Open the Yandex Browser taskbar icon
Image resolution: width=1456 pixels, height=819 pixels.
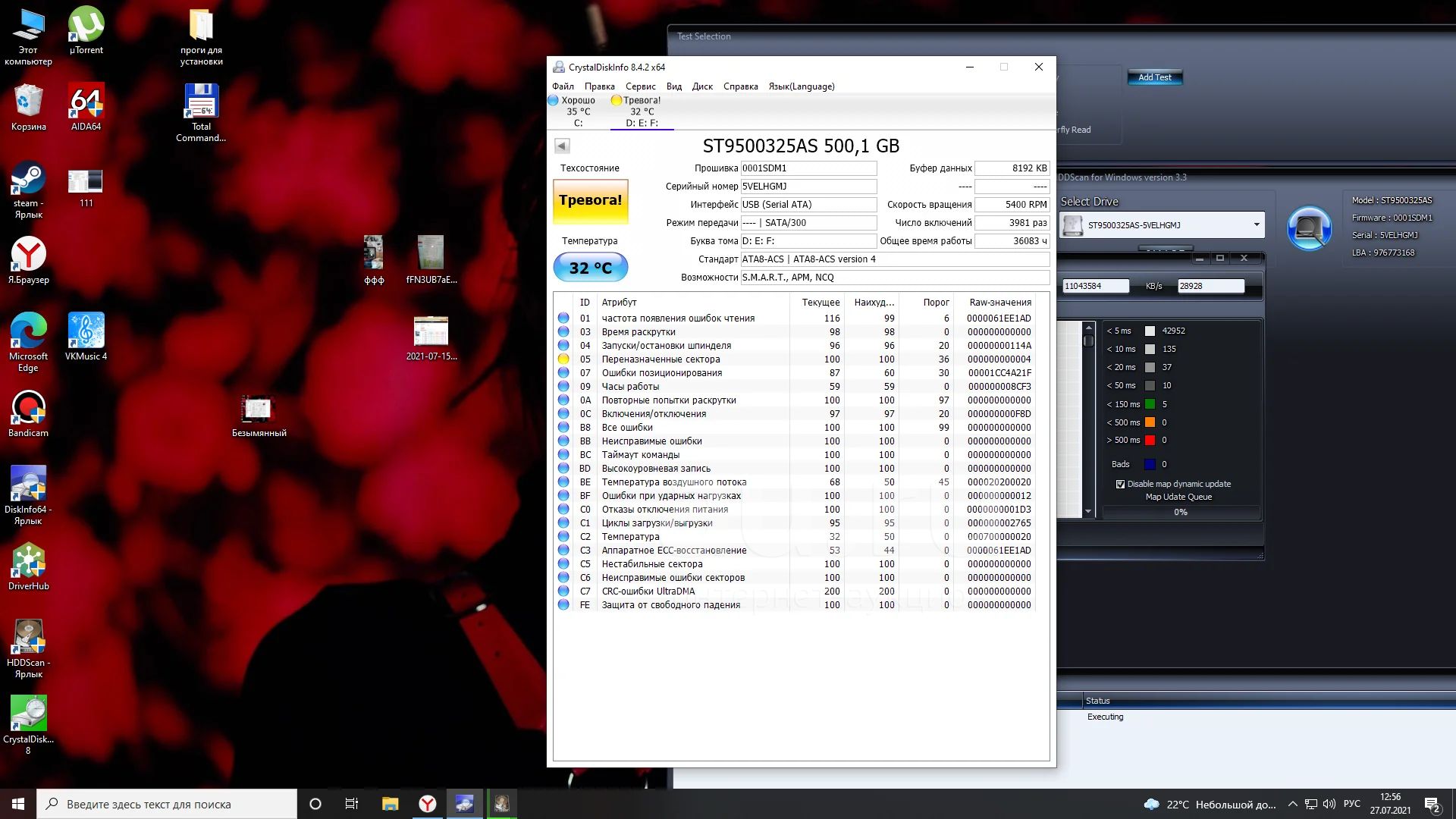pos(428,804)
